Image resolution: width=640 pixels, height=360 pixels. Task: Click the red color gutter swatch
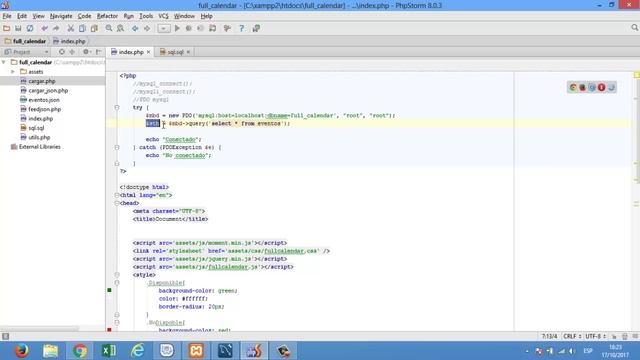[109, 329]
